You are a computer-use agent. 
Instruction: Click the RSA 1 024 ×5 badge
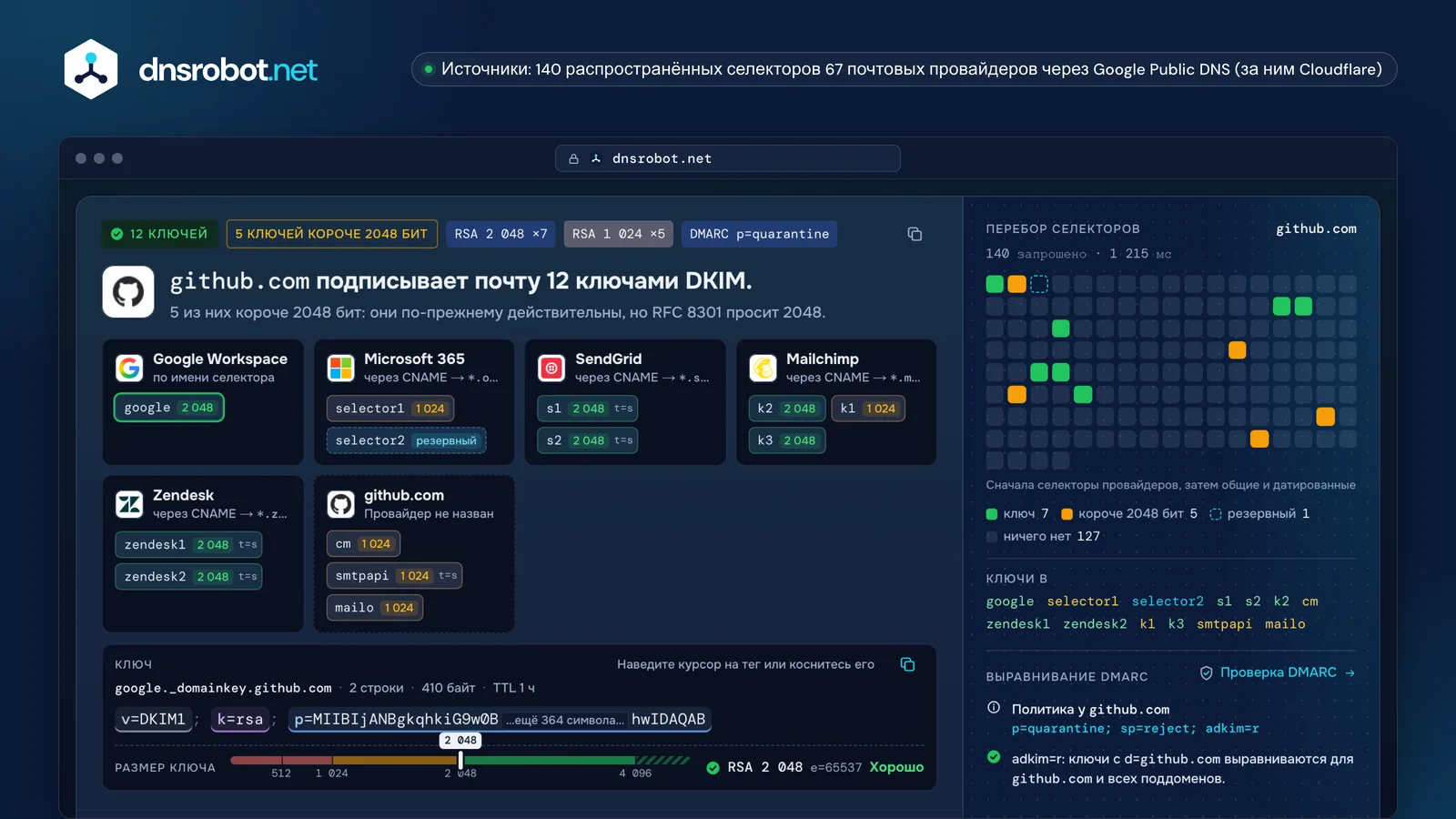point(619,234)
